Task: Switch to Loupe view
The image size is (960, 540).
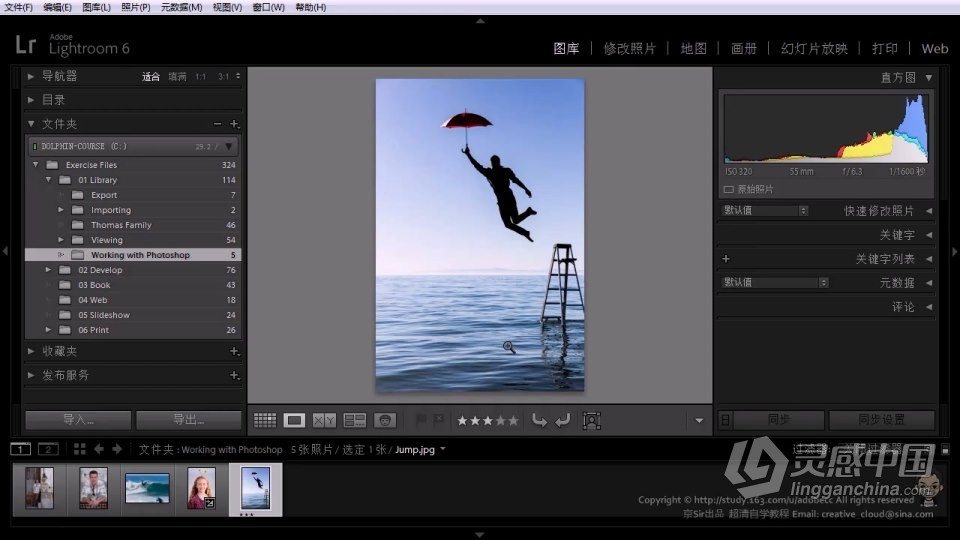Action: (x=294, y=420)
